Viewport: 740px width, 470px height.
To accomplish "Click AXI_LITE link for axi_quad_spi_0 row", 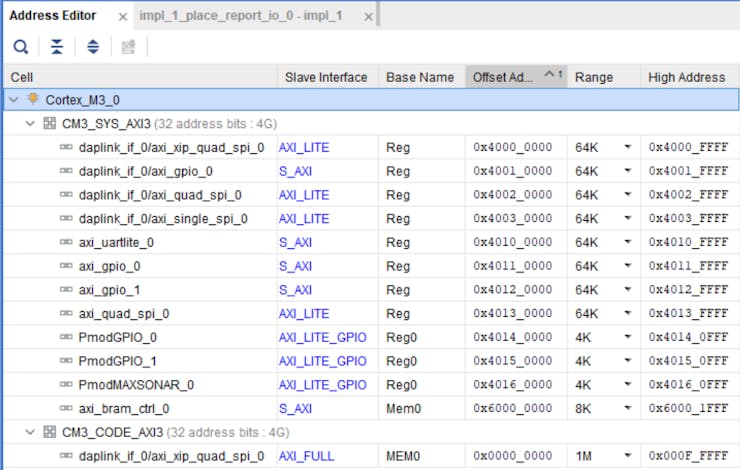I will coord(304,313).
